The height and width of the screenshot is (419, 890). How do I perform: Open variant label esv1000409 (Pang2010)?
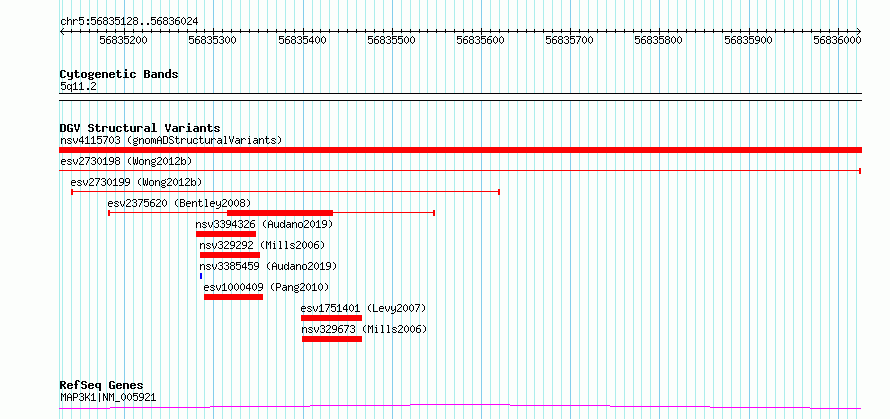pos(266,287)
